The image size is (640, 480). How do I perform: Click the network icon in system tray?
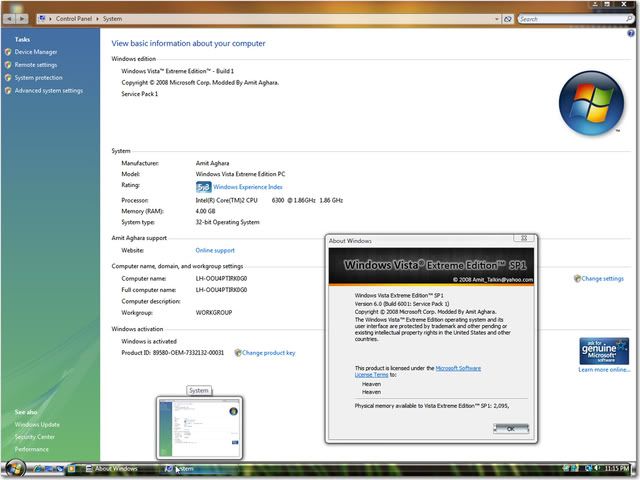coord(589,468)
